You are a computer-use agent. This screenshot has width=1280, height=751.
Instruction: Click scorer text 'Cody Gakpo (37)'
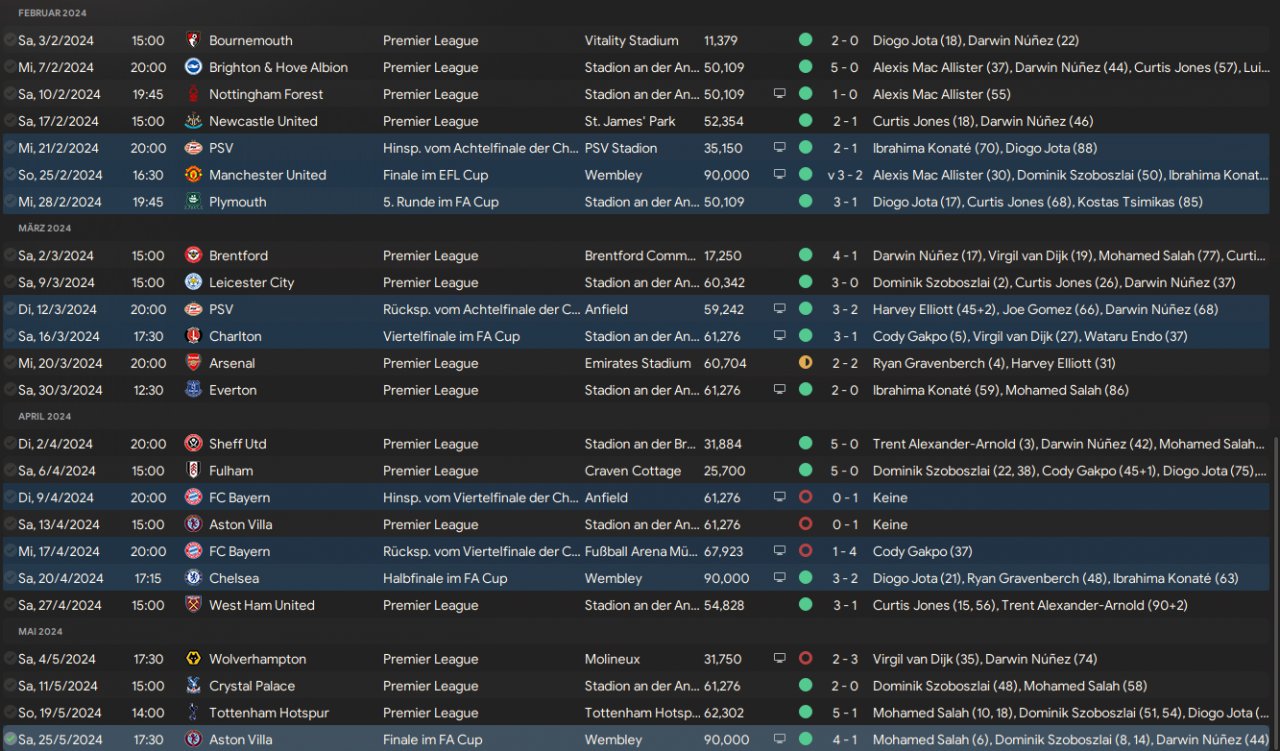click(x=923, y=552)
